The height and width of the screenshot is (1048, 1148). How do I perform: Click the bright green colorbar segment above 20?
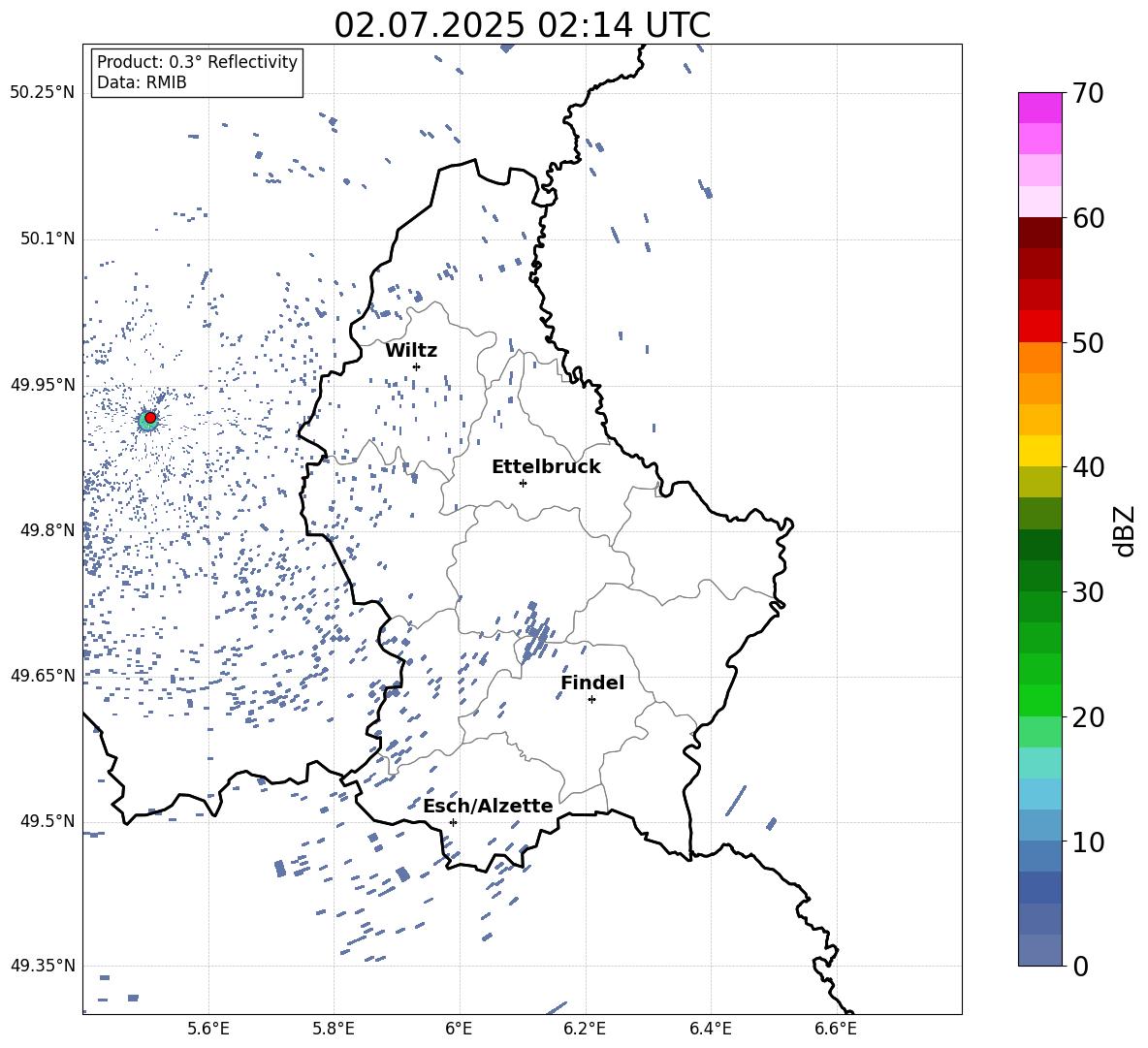tap(1039, 700)
